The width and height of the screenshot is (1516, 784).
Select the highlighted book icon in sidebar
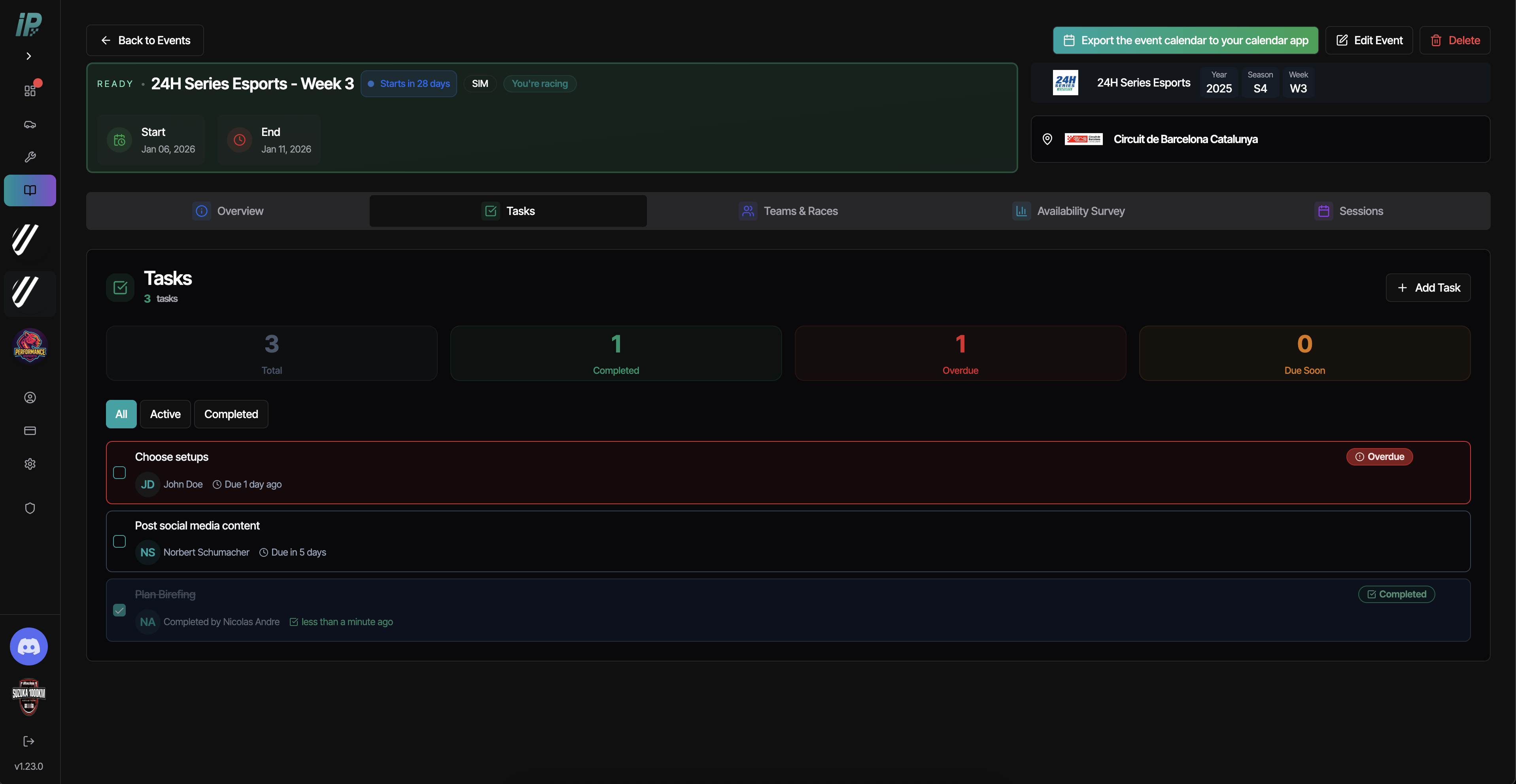coord(30,190)
